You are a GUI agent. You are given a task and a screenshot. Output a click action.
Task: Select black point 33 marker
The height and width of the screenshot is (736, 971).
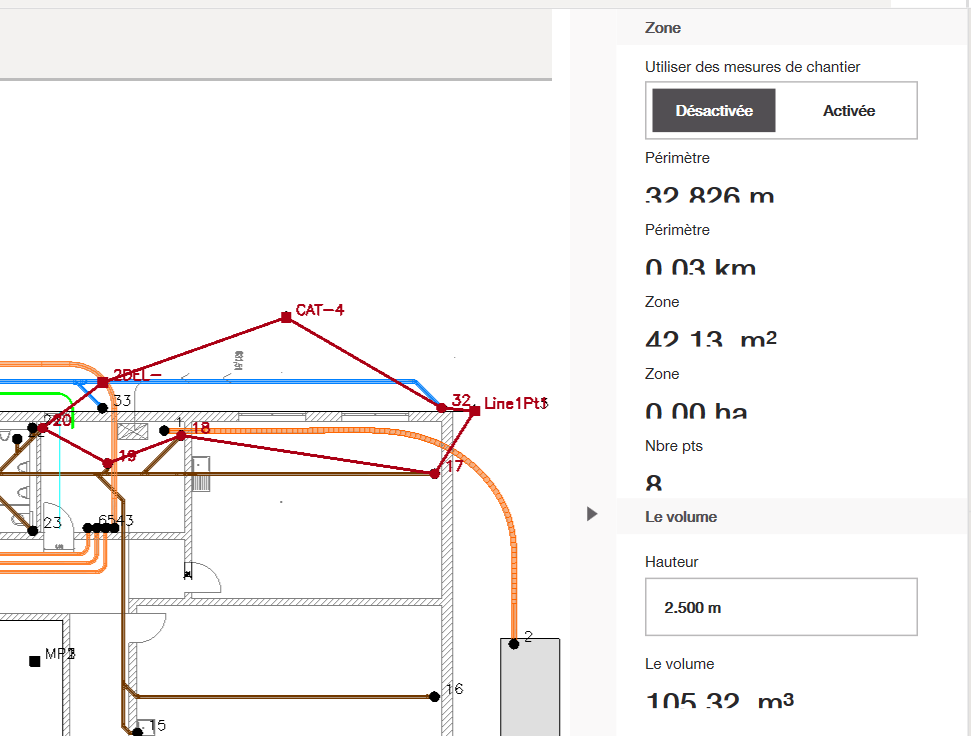coord(102,408)
